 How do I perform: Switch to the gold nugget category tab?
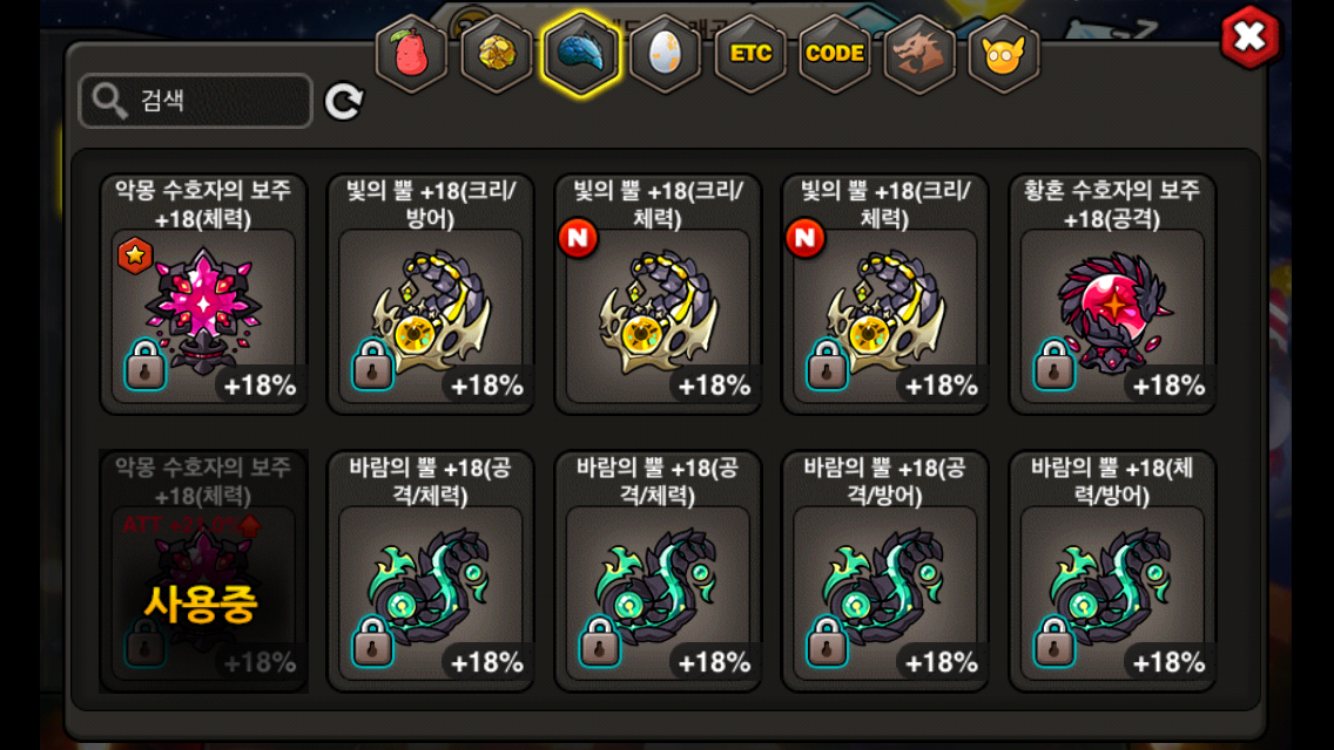(x=496, y=54)
